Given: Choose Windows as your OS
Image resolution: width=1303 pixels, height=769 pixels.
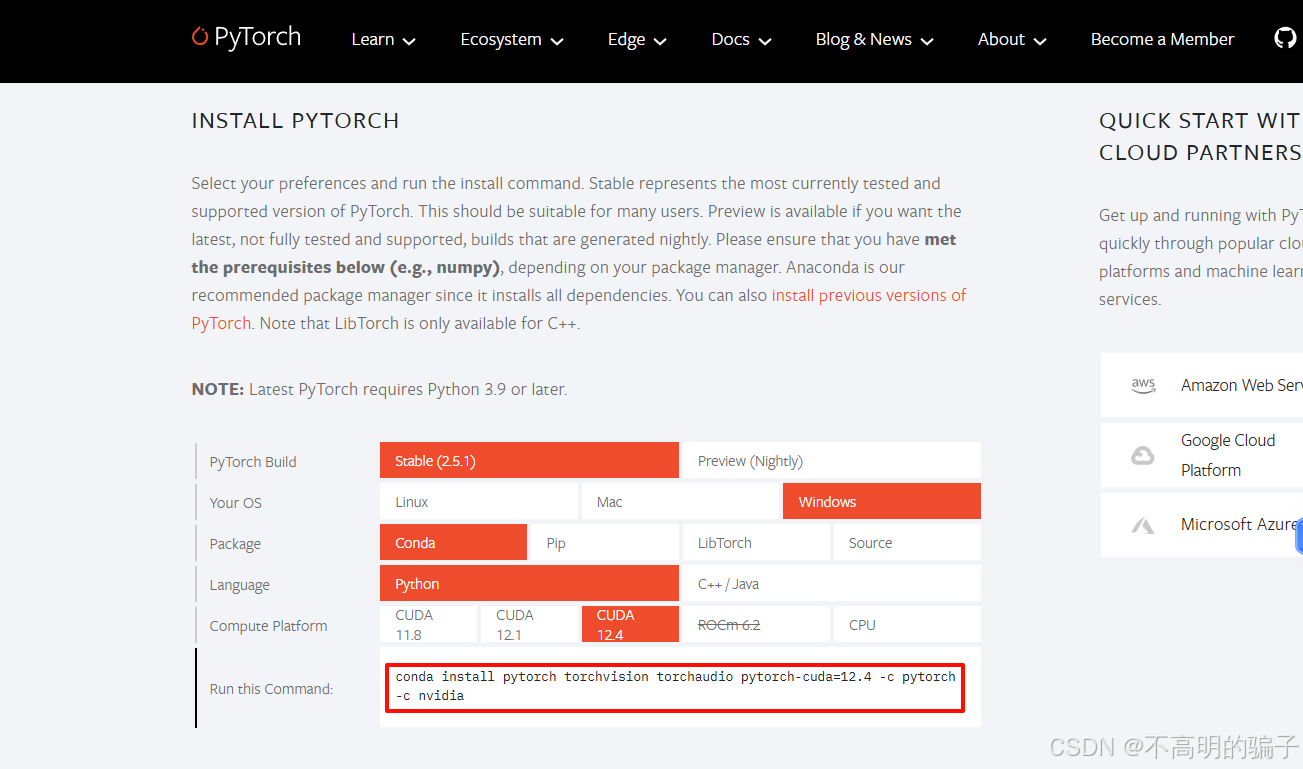Looking at the screenshot, I should (882, 501).
